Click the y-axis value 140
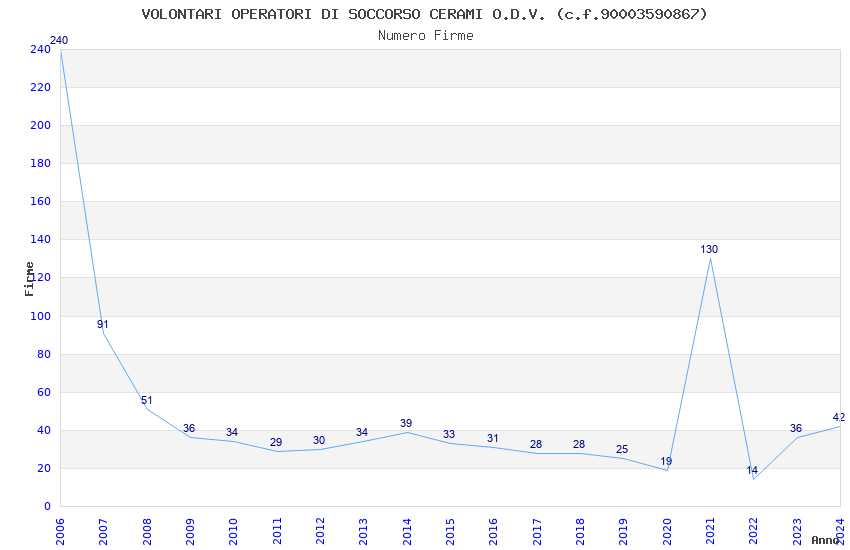This screenshot has height=550, width=850. [41, 239]
